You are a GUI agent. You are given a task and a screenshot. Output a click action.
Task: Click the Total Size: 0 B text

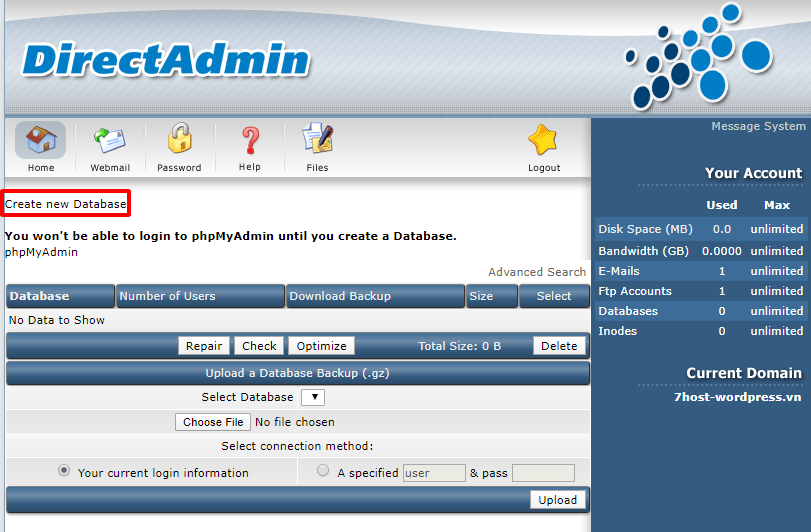point(459,346)
